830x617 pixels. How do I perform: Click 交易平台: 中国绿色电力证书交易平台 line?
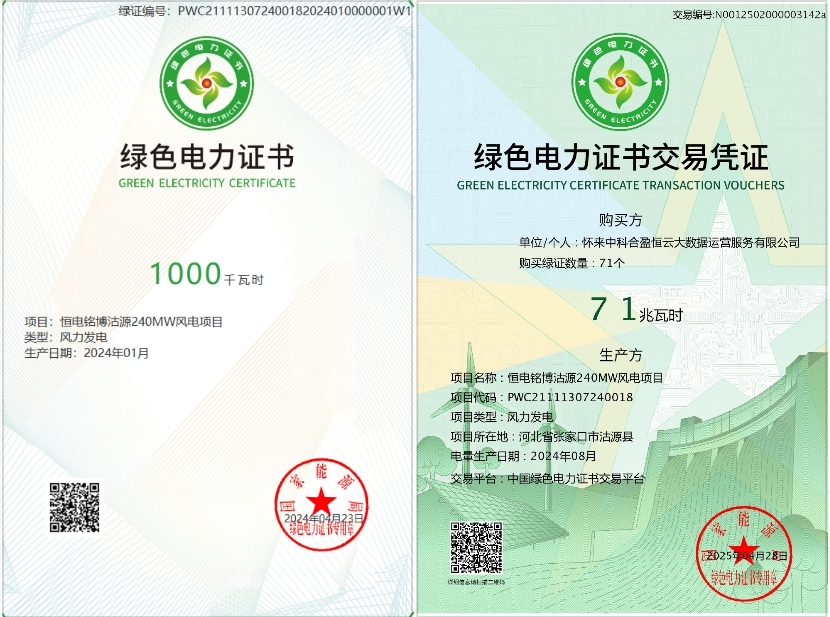[x=547, y=479]
